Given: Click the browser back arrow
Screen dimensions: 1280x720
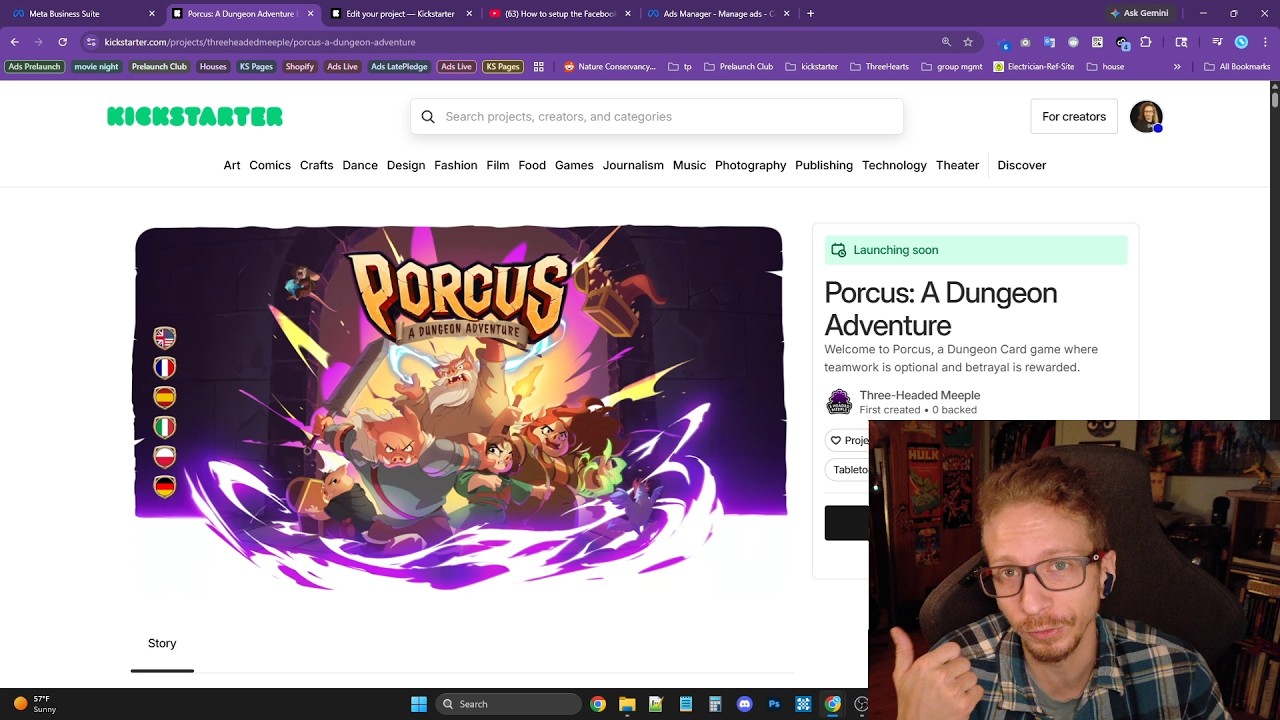Looking at the screenshot, I should (15, 42).
